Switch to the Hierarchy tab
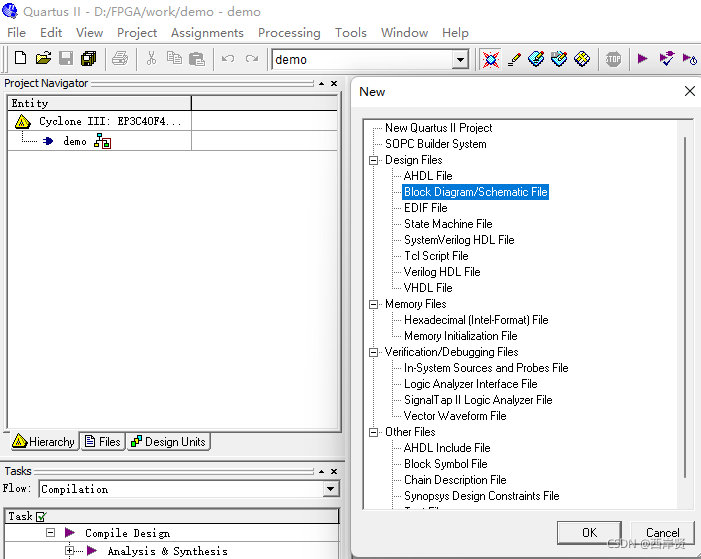Screen dimensions: 701x559 pyautogui.click(x=44, y=441)
